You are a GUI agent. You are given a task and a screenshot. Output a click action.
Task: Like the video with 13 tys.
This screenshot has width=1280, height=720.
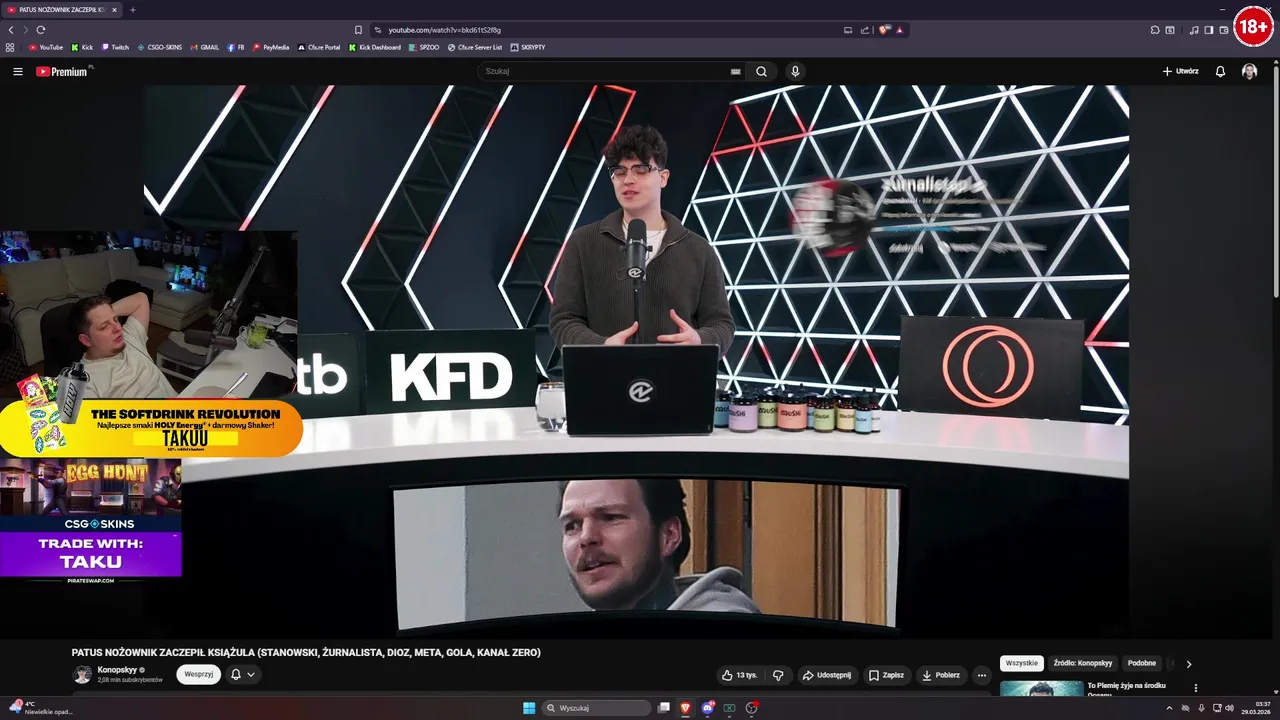click(x=739, y=675)
